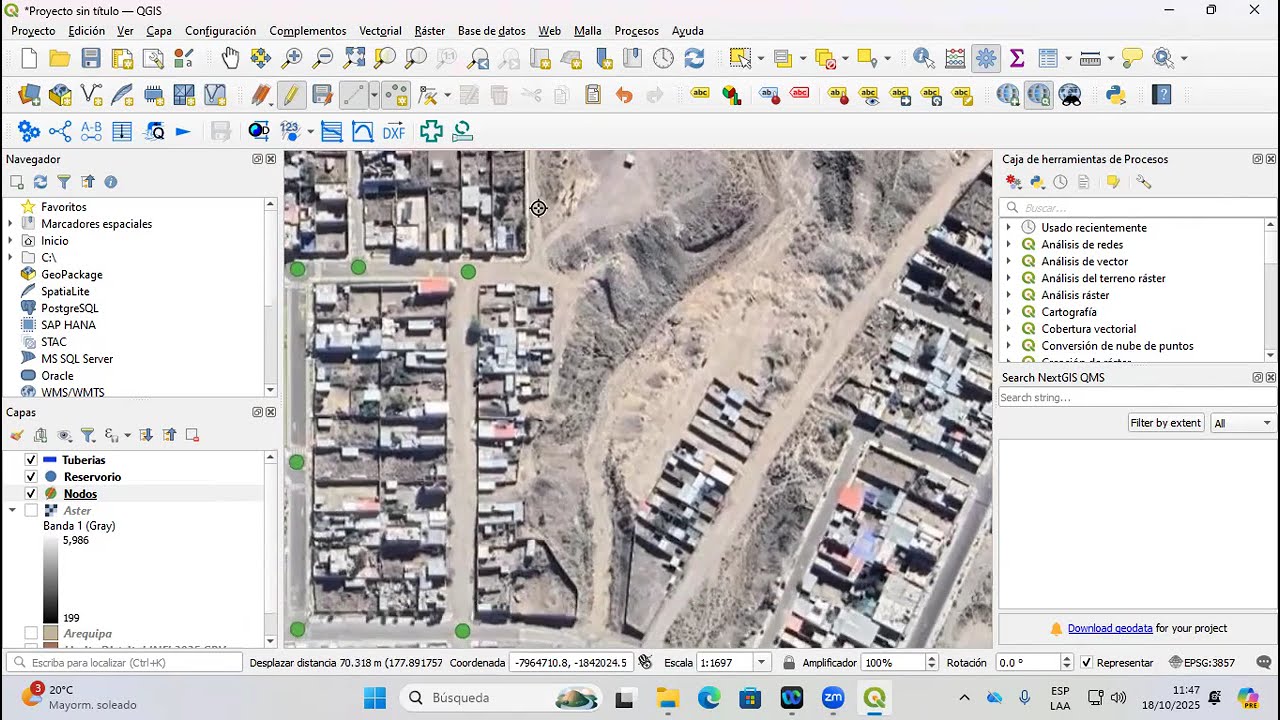Refresh the Navegador browser panel
Screen dimensions: 1280x720
(x=40, y=182)
